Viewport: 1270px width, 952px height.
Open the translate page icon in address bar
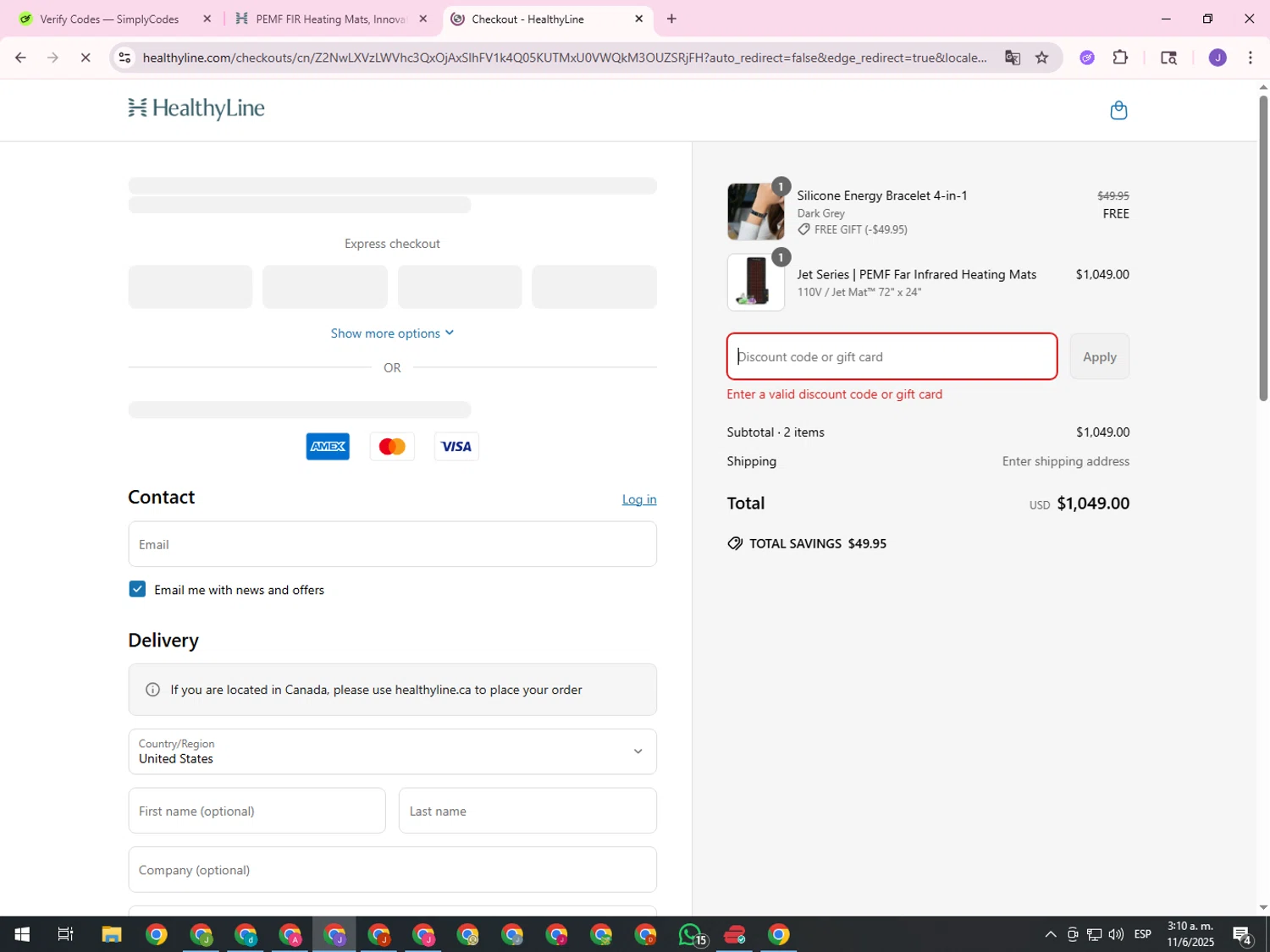[1013, 58]
